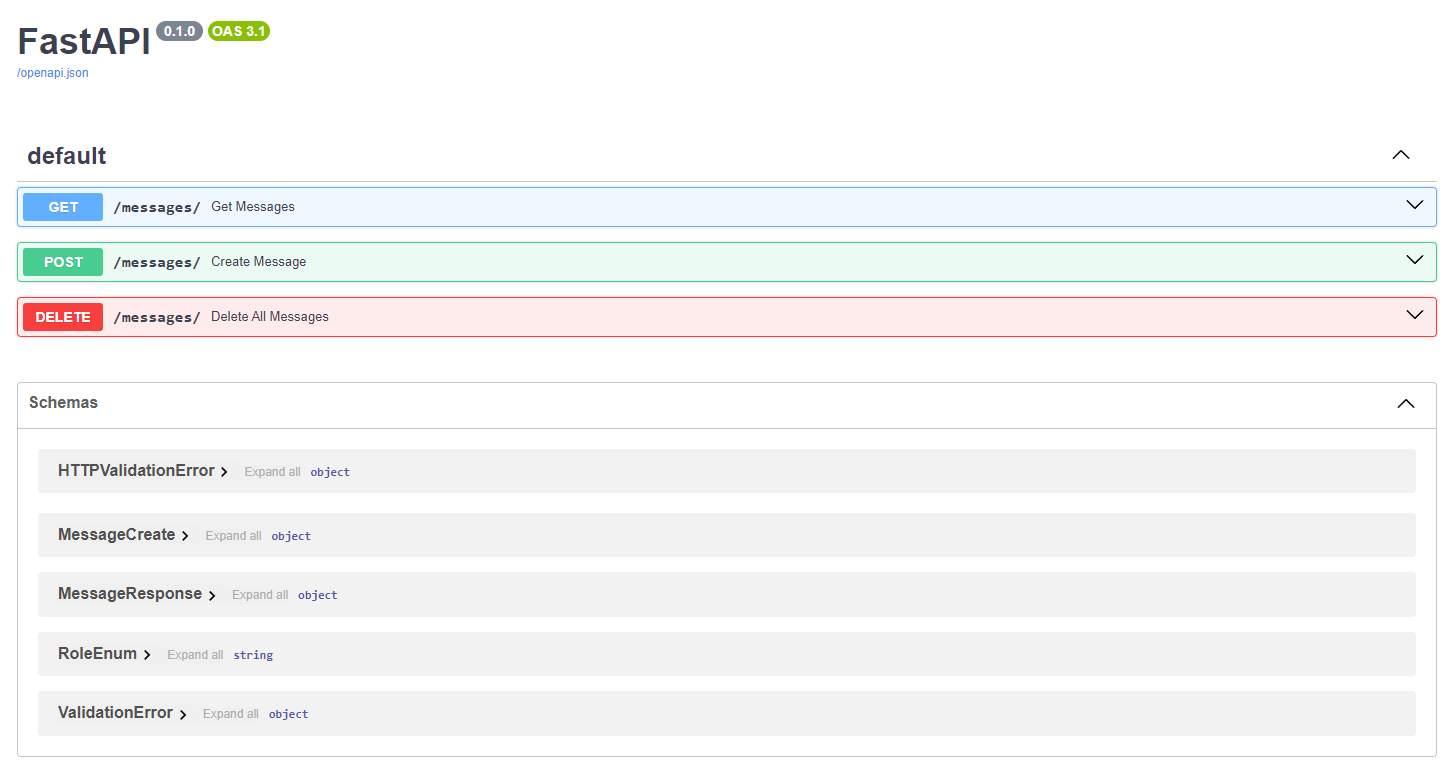
Task: Click the default section heading
Action: 66,156
